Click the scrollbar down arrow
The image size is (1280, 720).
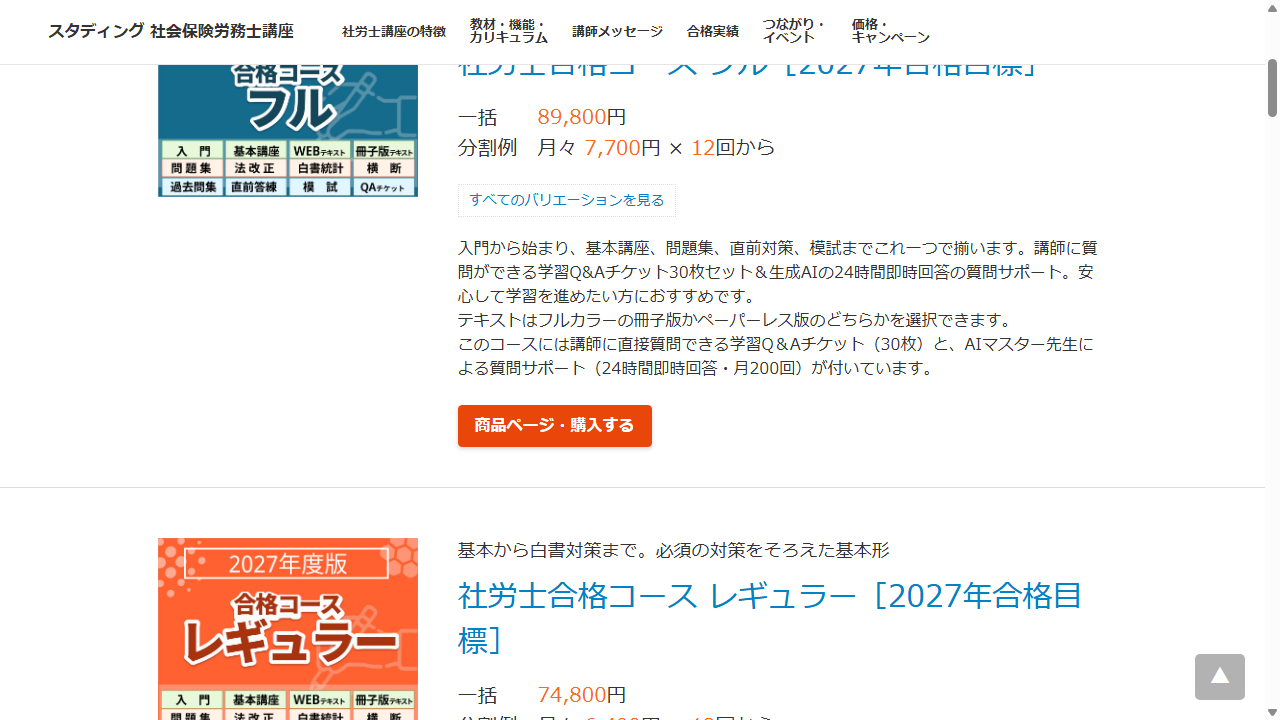[1272, 712]
